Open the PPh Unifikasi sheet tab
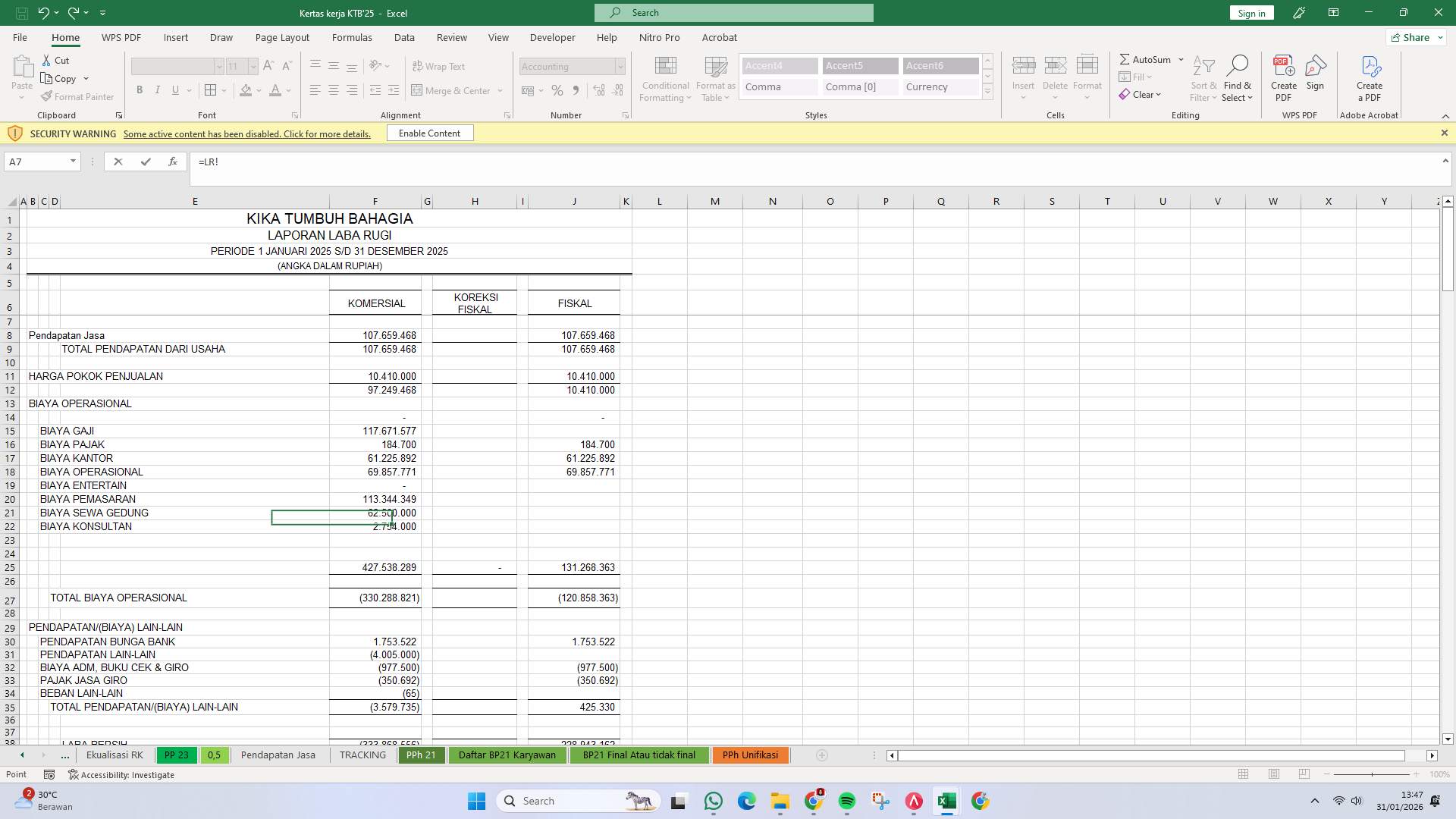This screenshot has height=819, width=1456. click(749, 755)
